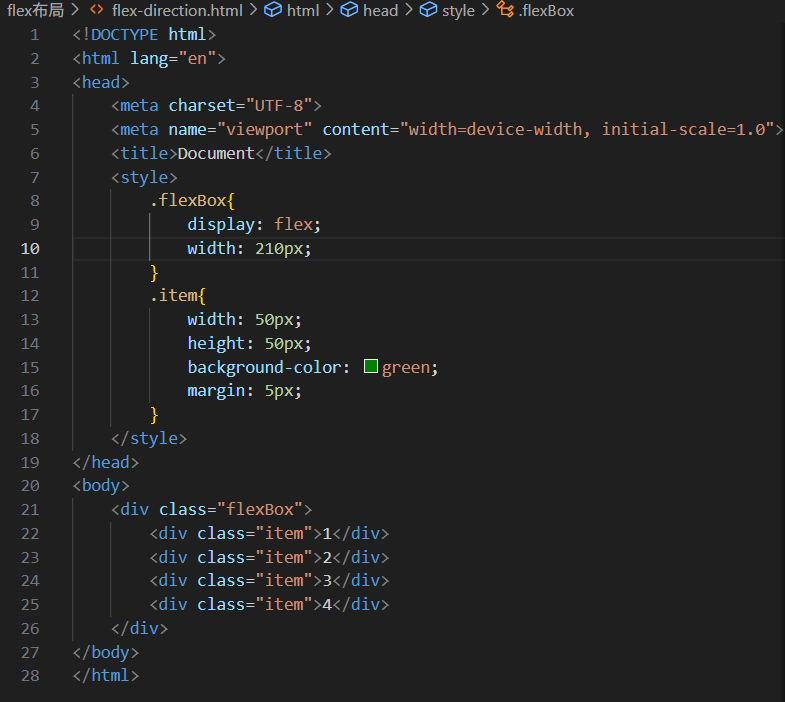Click the item div containing 4

click(x=269, y=605)
